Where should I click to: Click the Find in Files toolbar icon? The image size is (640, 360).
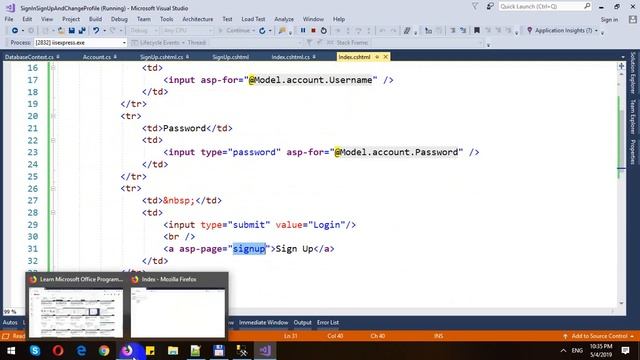pyautogui.click(x=282, y=31)
